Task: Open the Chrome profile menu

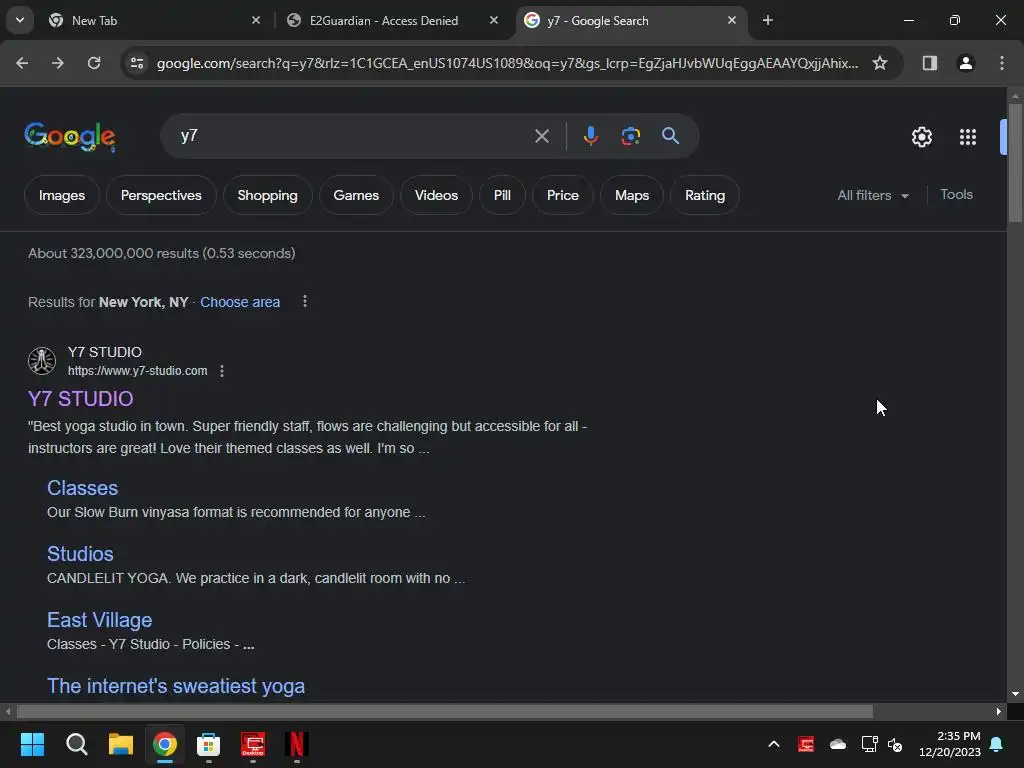Action: pyautogui.click(x=965, y=63)
